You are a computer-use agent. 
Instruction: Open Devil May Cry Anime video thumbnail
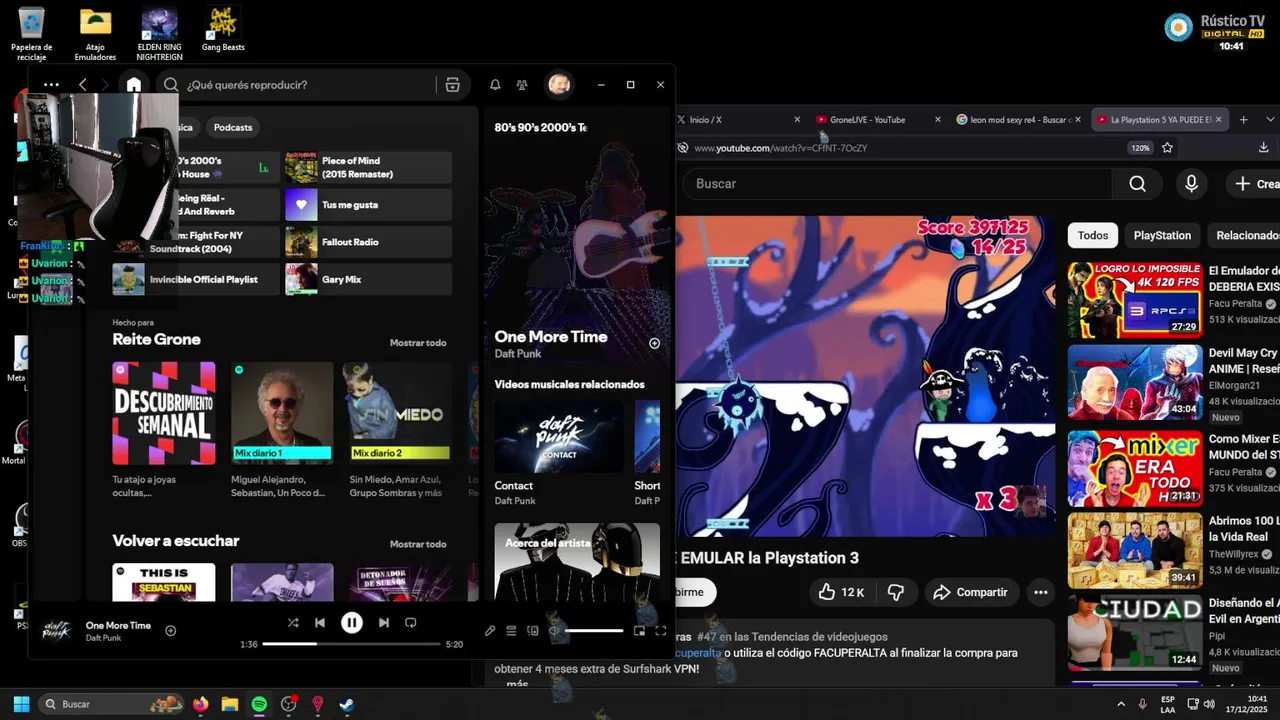(x=1135, y=382)
